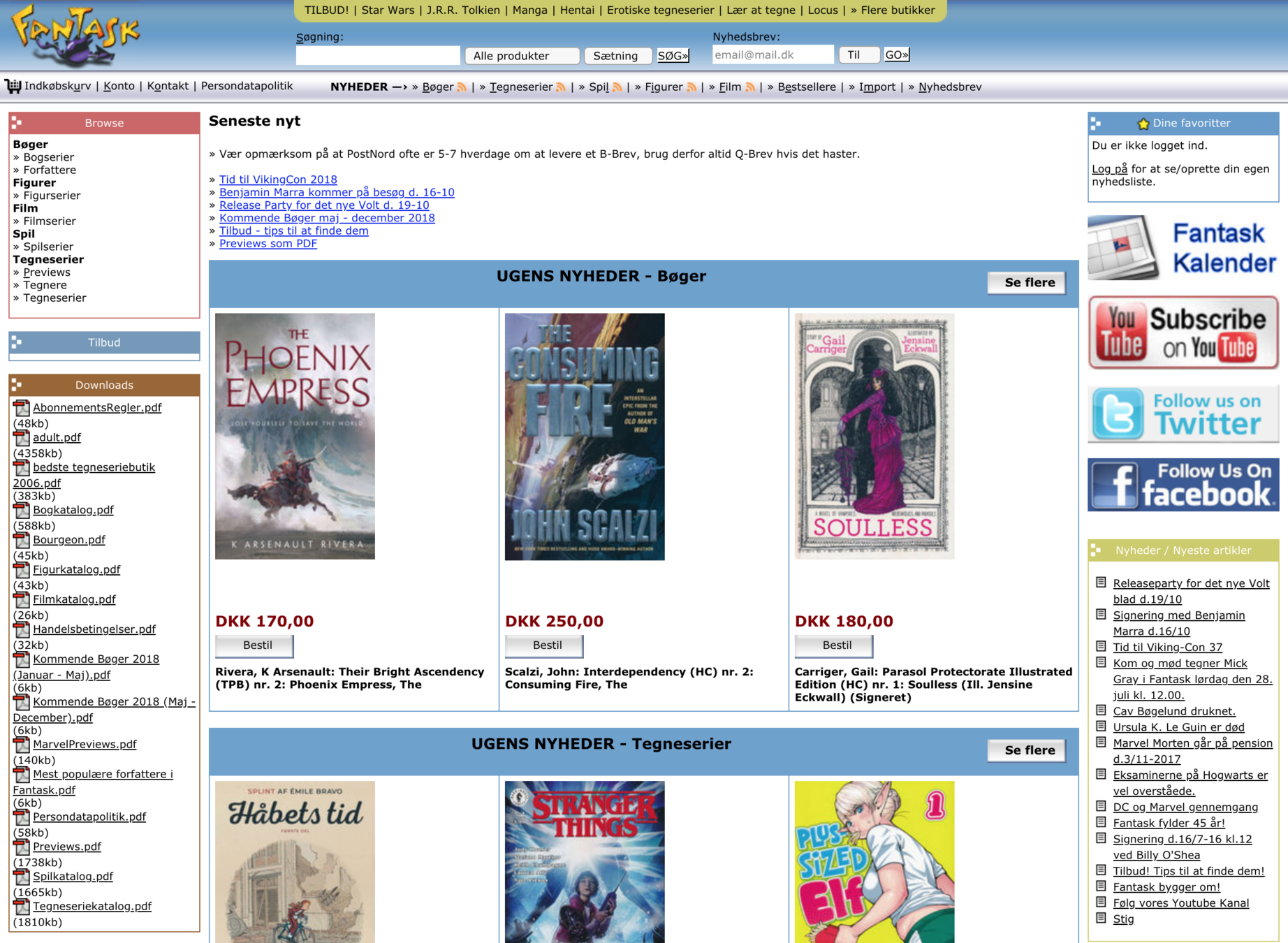
Task: Click the PDF icon beside MarvelPreviews.pdf
Action: point(22,745)
